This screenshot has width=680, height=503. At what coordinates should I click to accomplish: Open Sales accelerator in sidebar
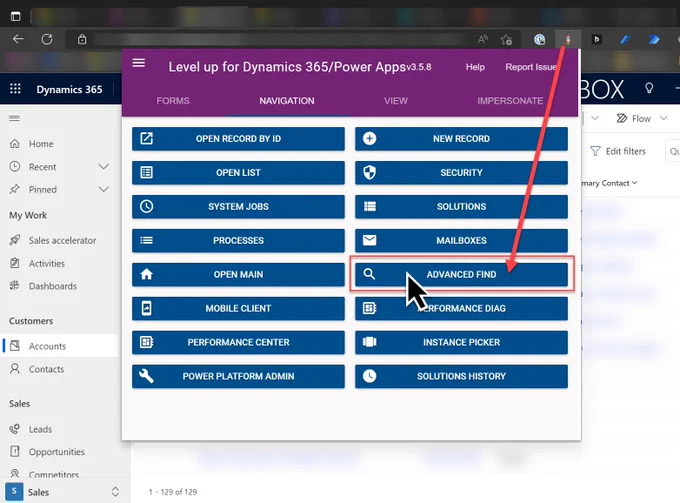point(62,240)
